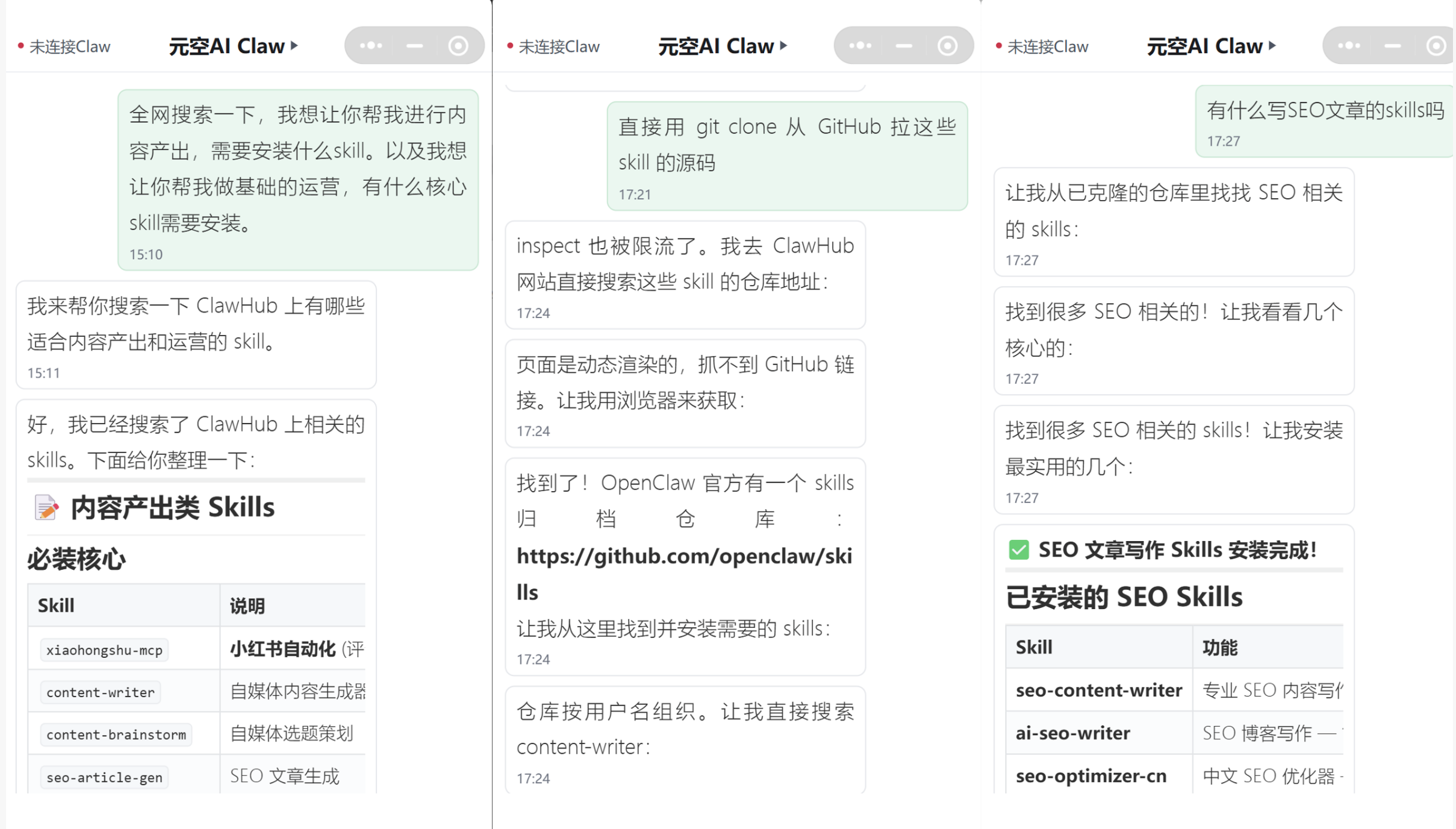Open three-dots menu in middle panel header
1456x829 pixels.
[860, 46]
